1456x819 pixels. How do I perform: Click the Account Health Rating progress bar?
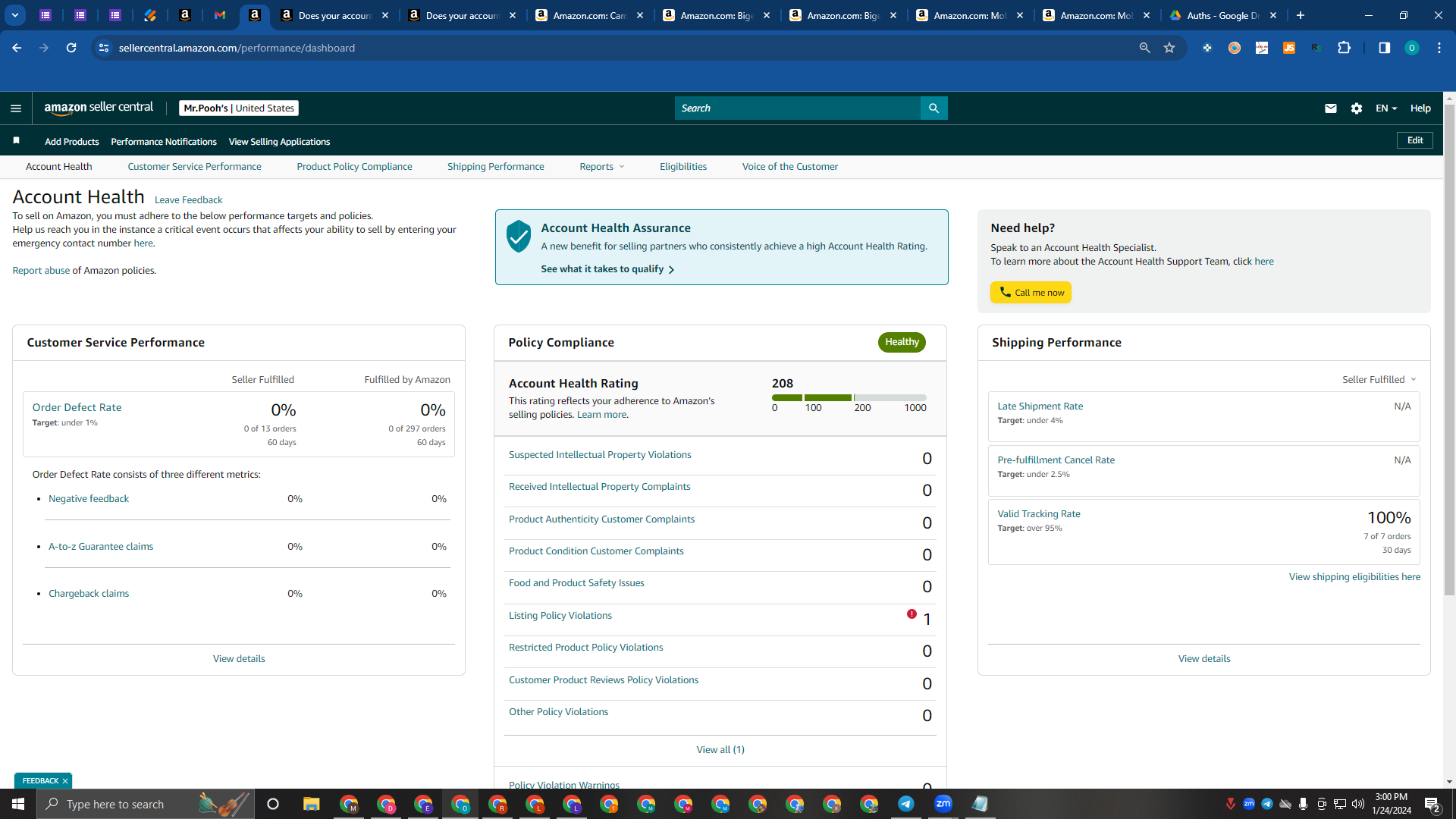[849, 398]
